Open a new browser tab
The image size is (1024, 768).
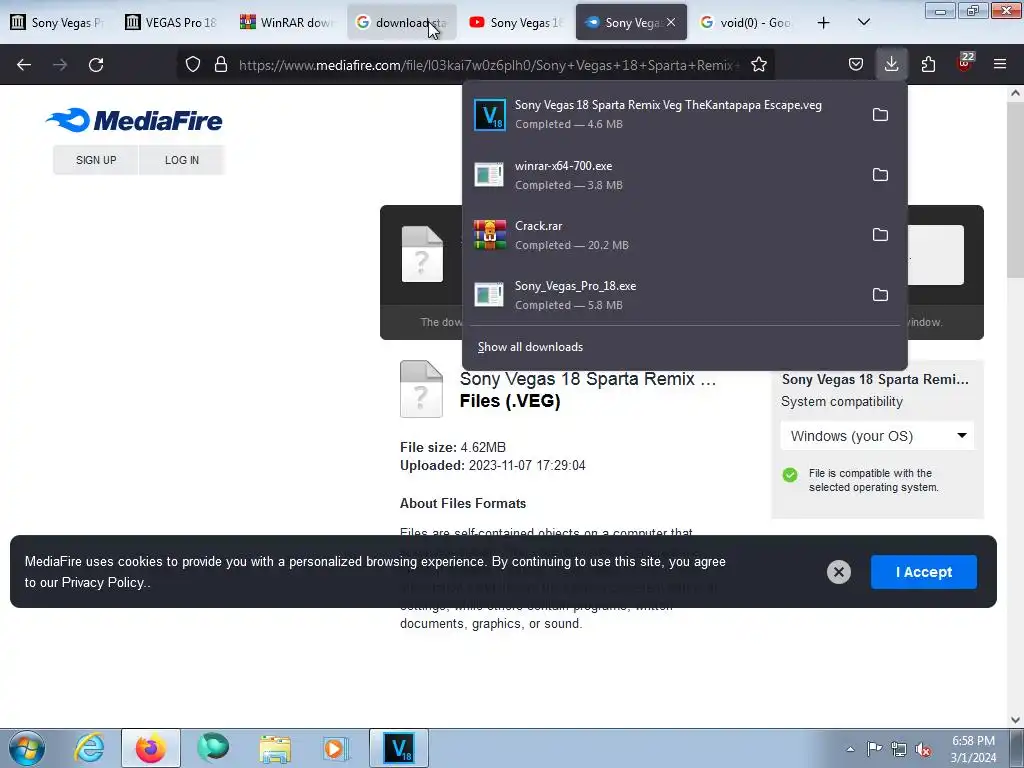[x=824, y=22]
